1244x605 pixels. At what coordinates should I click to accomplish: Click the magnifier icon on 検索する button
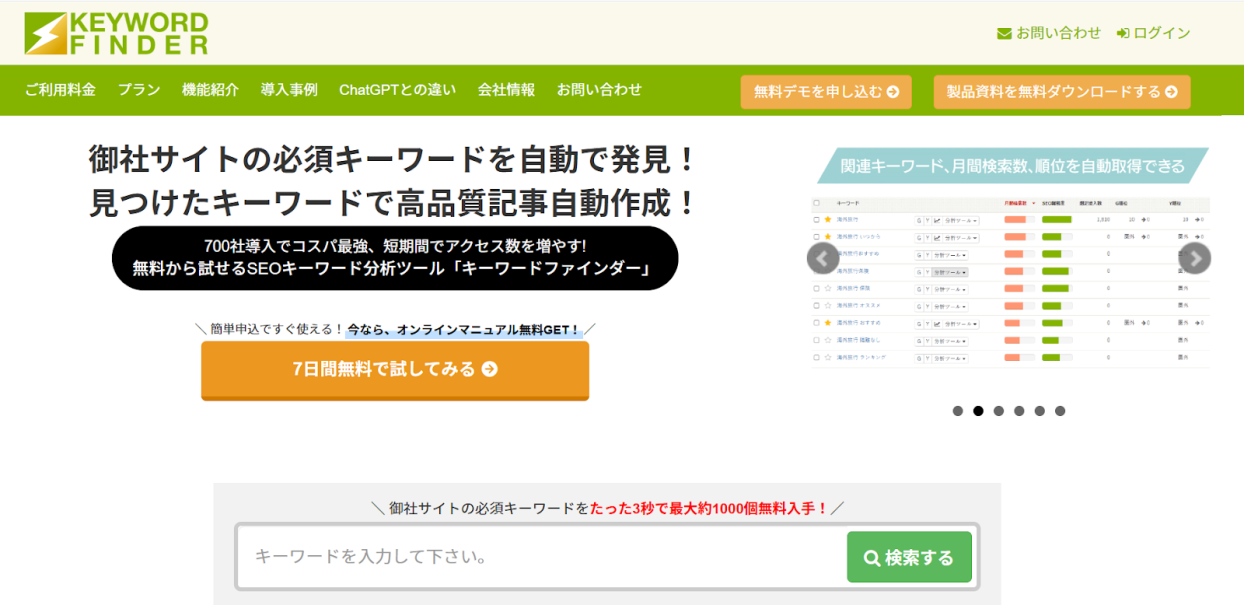click(x=872, y=558)
